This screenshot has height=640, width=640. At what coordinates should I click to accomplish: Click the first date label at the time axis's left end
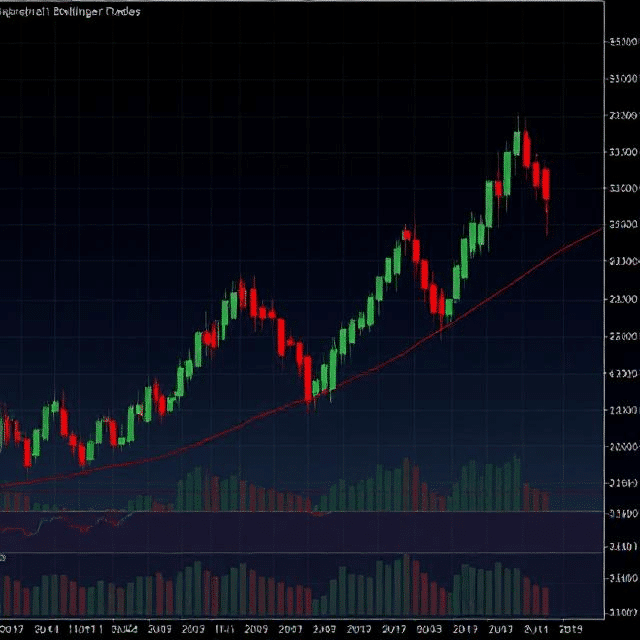pyautogui.click(x=12, y=630)
